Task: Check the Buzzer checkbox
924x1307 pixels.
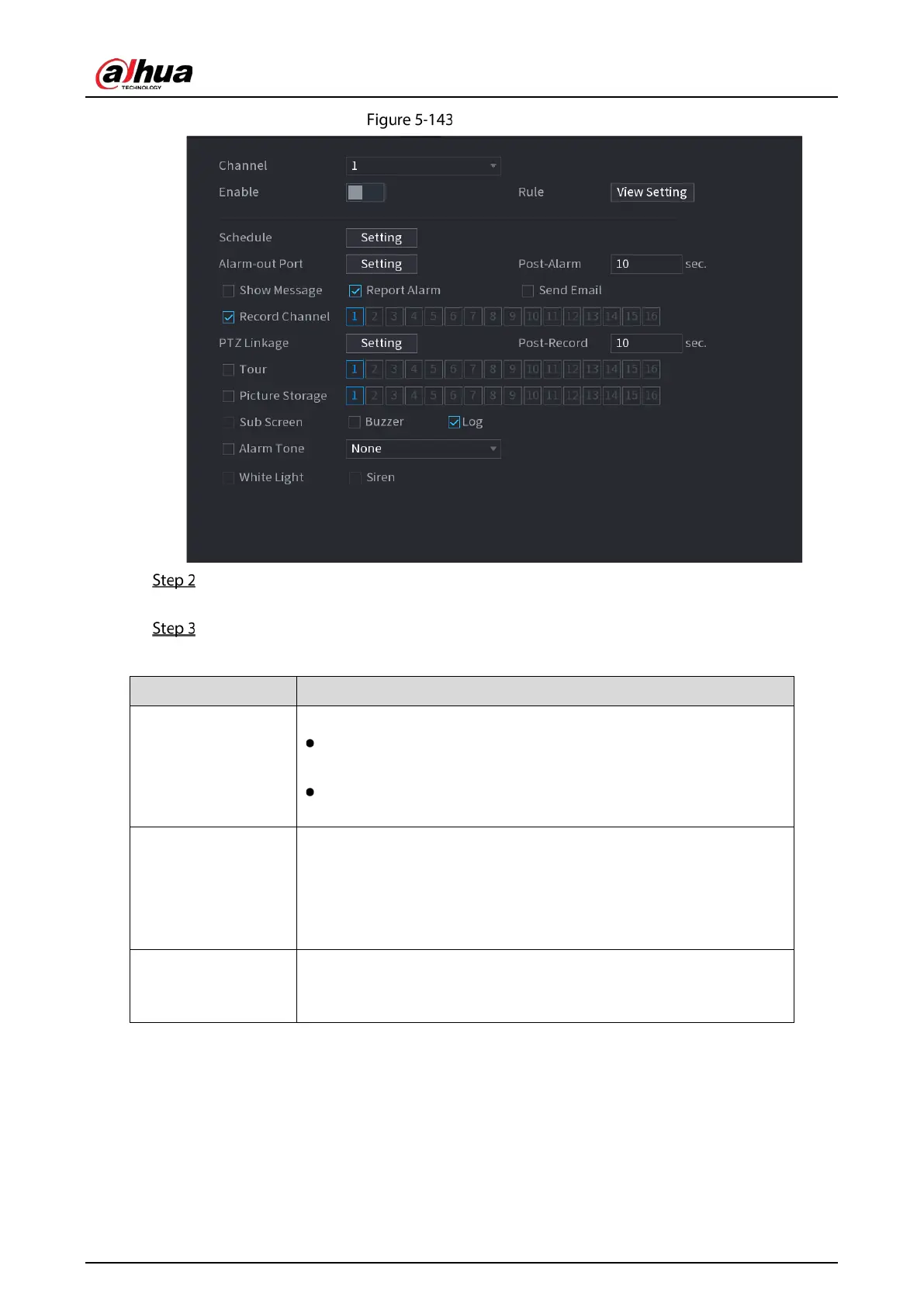Action: pyautogui.click(x=355, y=422)
